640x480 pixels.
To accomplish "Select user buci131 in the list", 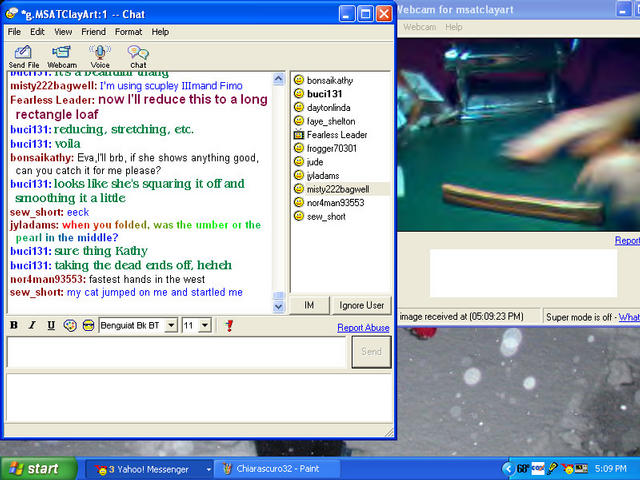I will (324, 94).
